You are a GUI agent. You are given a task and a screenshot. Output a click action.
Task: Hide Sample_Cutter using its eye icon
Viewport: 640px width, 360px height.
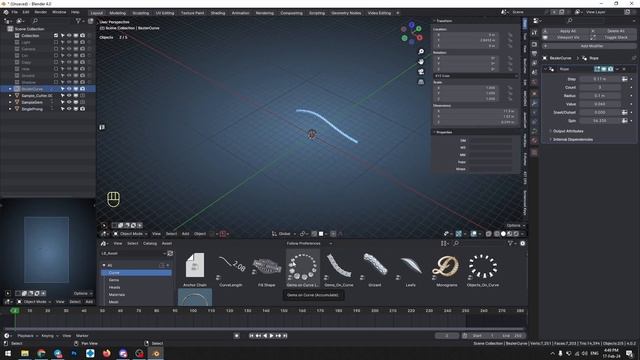pos(69,96)
